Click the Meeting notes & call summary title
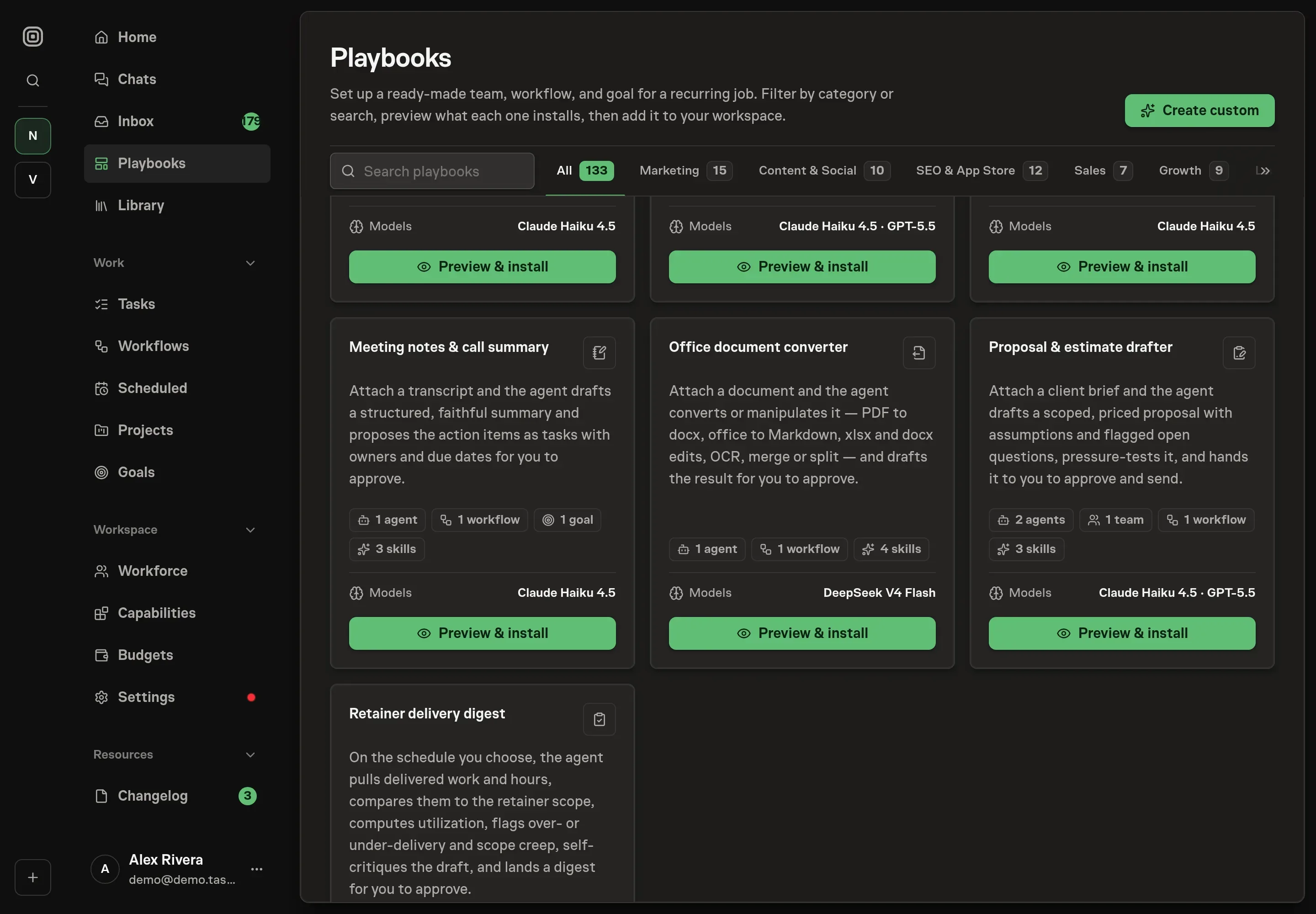 (x=448, y=347)
